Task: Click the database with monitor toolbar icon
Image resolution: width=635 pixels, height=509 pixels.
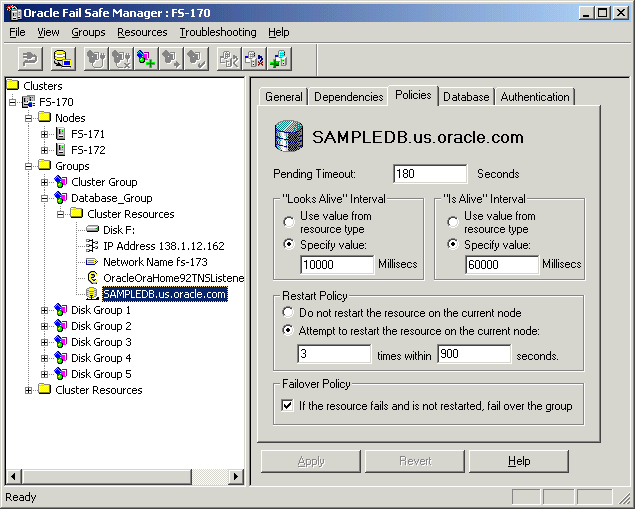Action: (x=63, y=59)
